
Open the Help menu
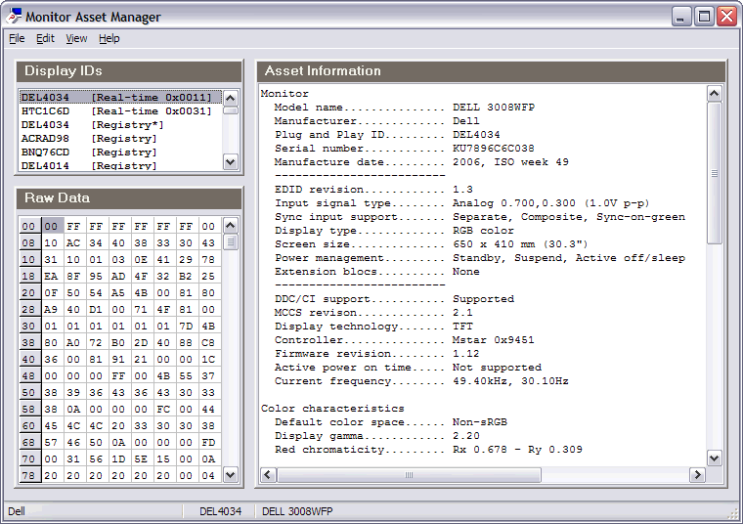pyautogui.click(x=109, y=38)
